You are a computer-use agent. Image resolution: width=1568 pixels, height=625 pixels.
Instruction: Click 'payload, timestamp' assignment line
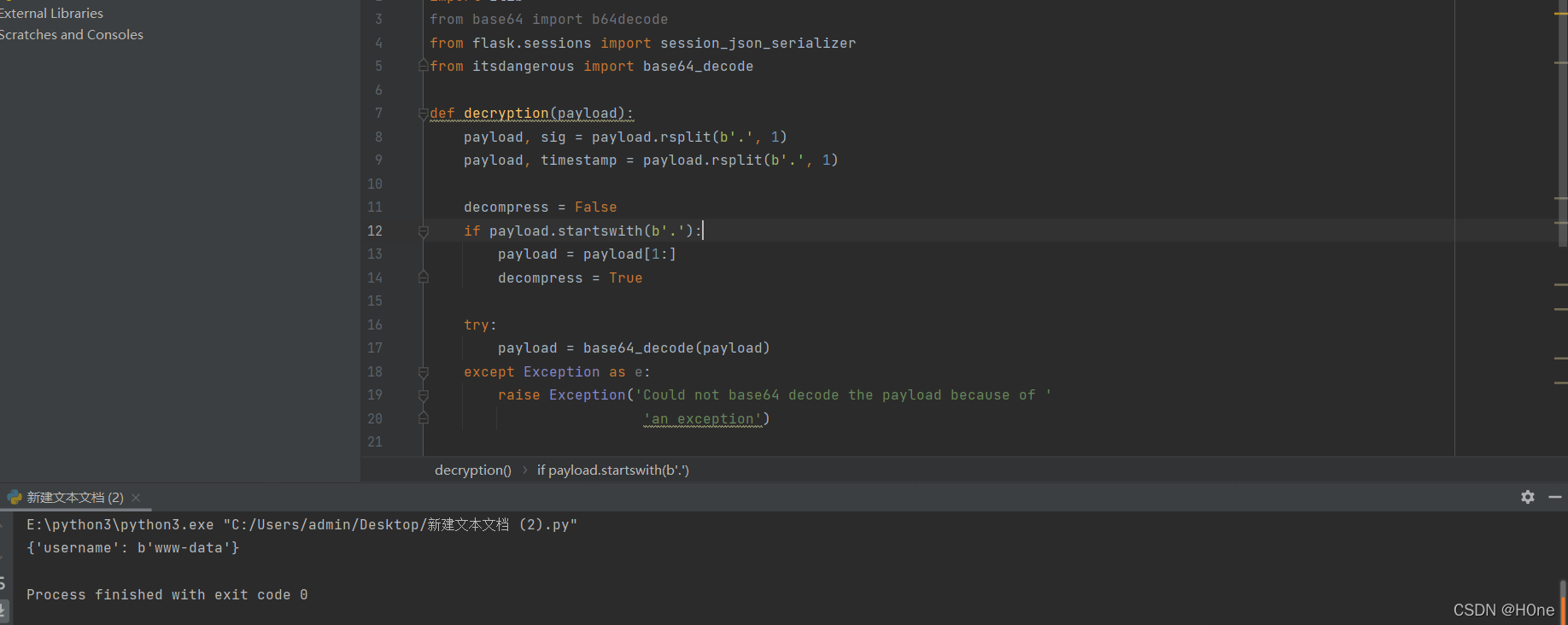[x=651, y=161]
